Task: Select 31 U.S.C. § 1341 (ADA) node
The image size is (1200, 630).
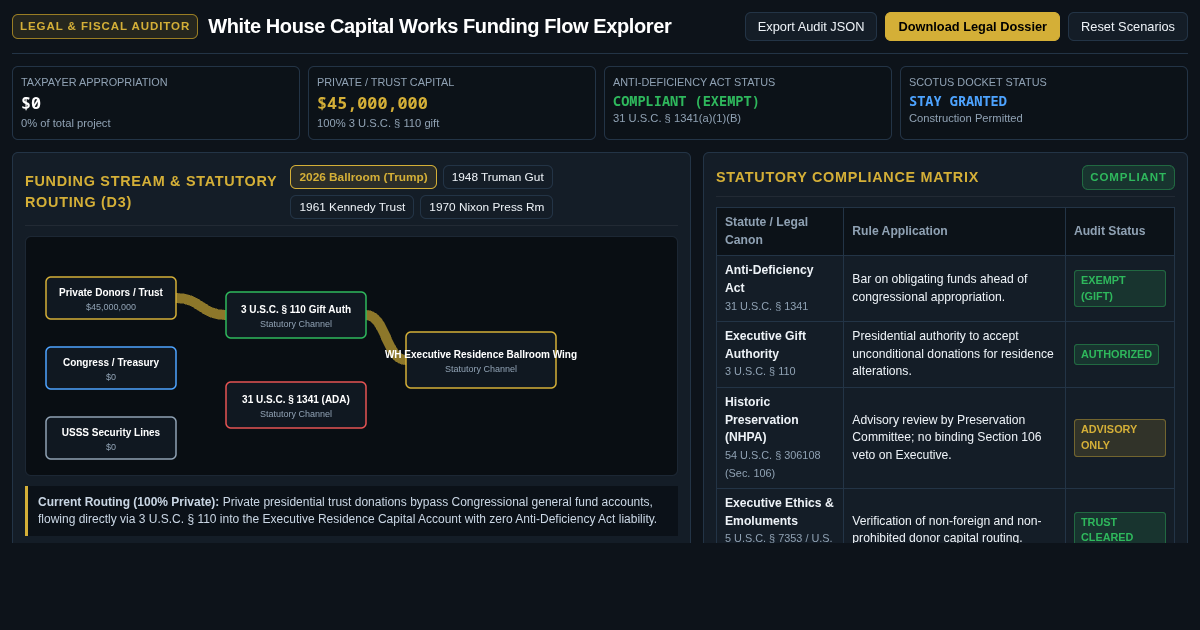Action: click(296, 405)
